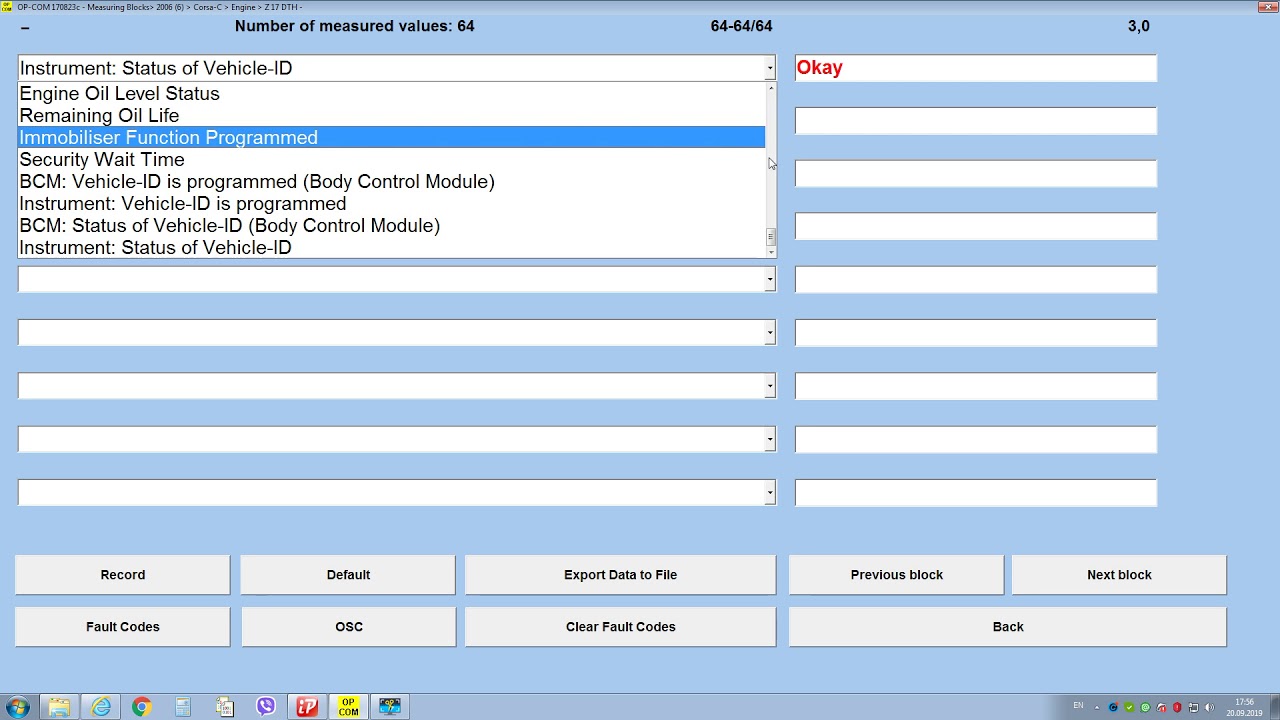Image resolution: width=1280 pixels, height=720 pixels.
Task: Click the EN language indicator
Action: click(x=1078, y=706)
